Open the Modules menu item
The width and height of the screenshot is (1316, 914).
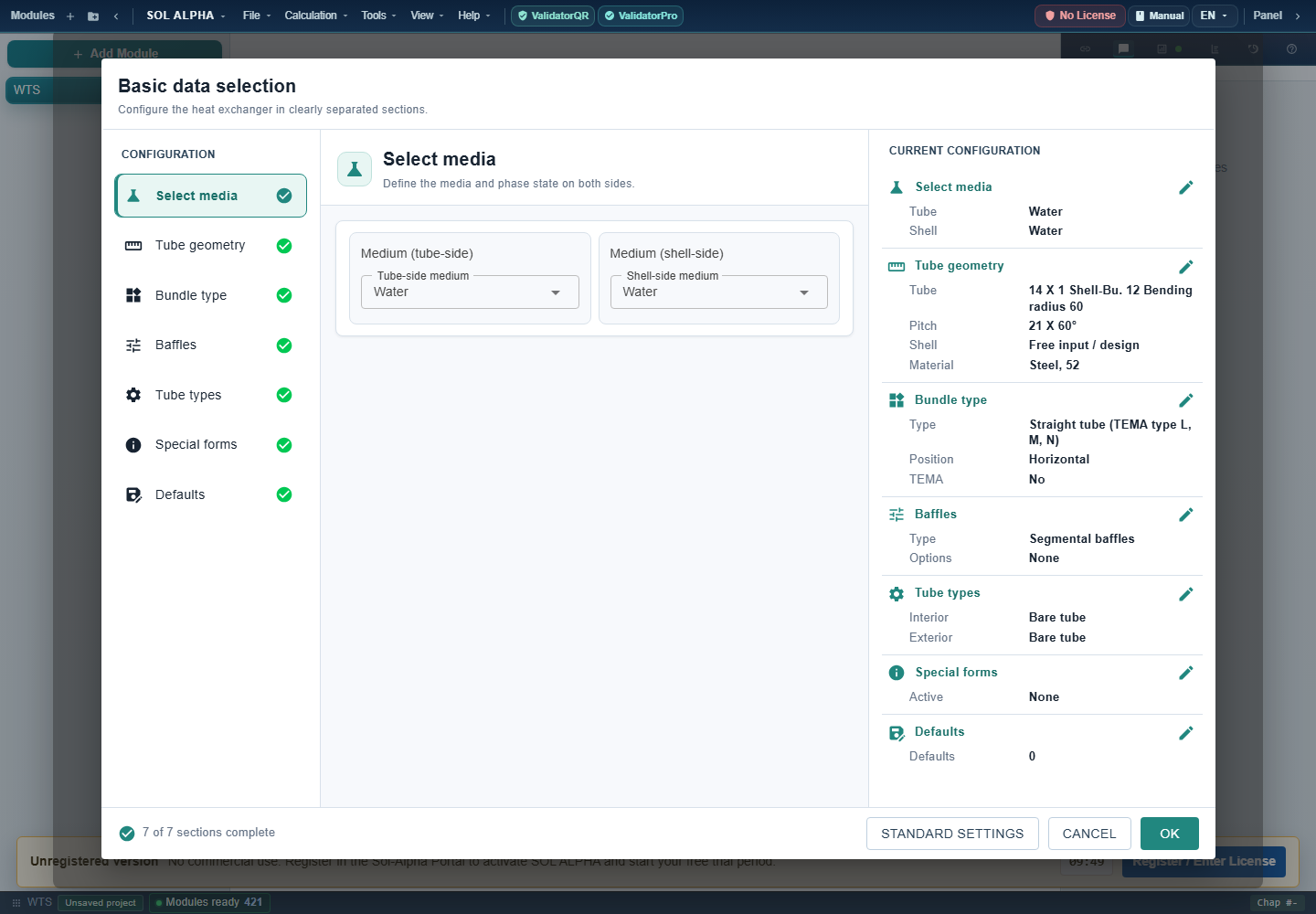pyautogui.click(x=32, y=16)
